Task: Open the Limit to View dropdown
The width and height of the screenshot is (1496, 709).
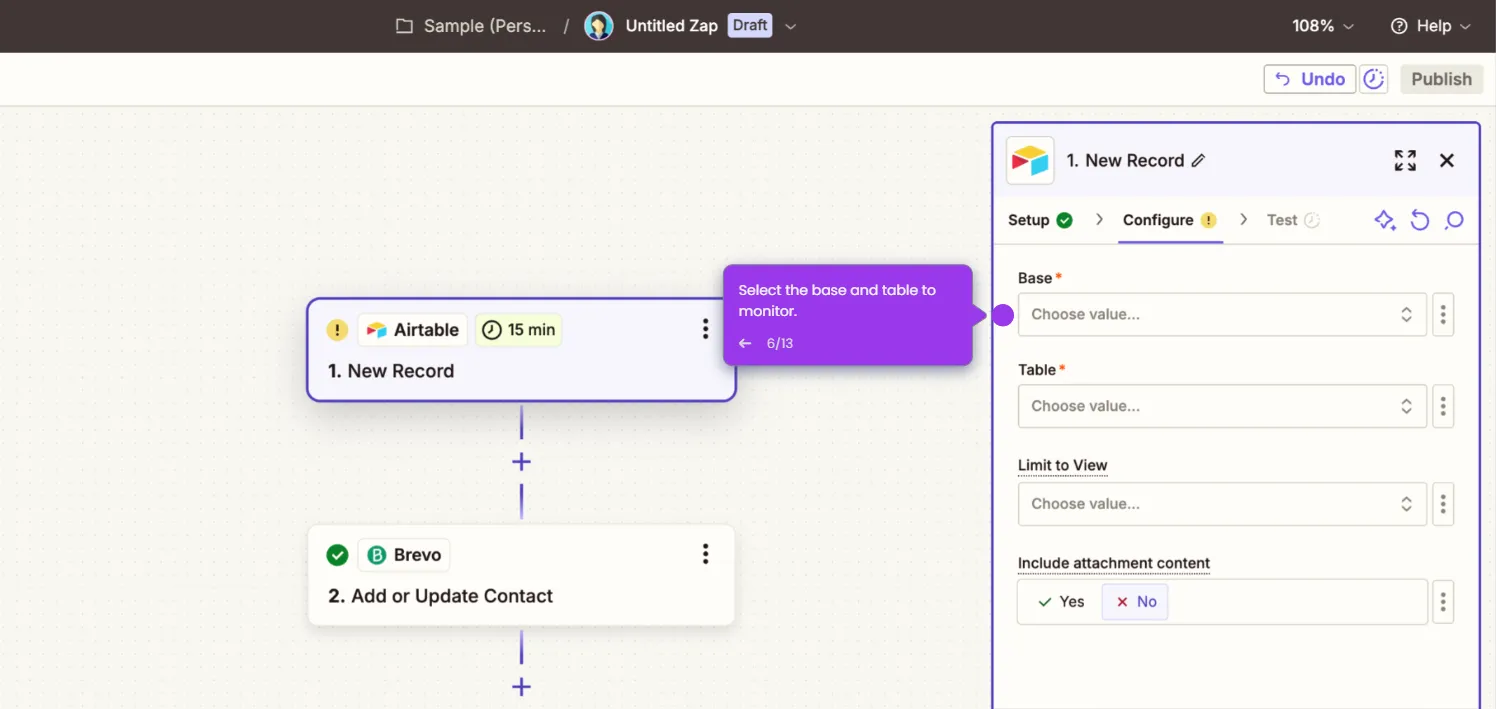Action: pos(1222,504)
